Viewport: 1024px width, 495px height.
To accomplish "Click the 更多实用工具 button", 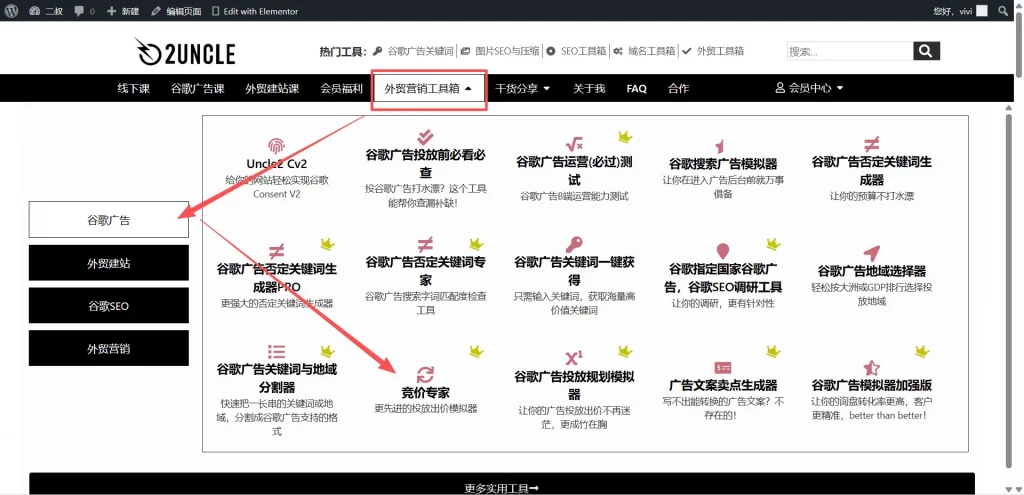I will point(501,487).
